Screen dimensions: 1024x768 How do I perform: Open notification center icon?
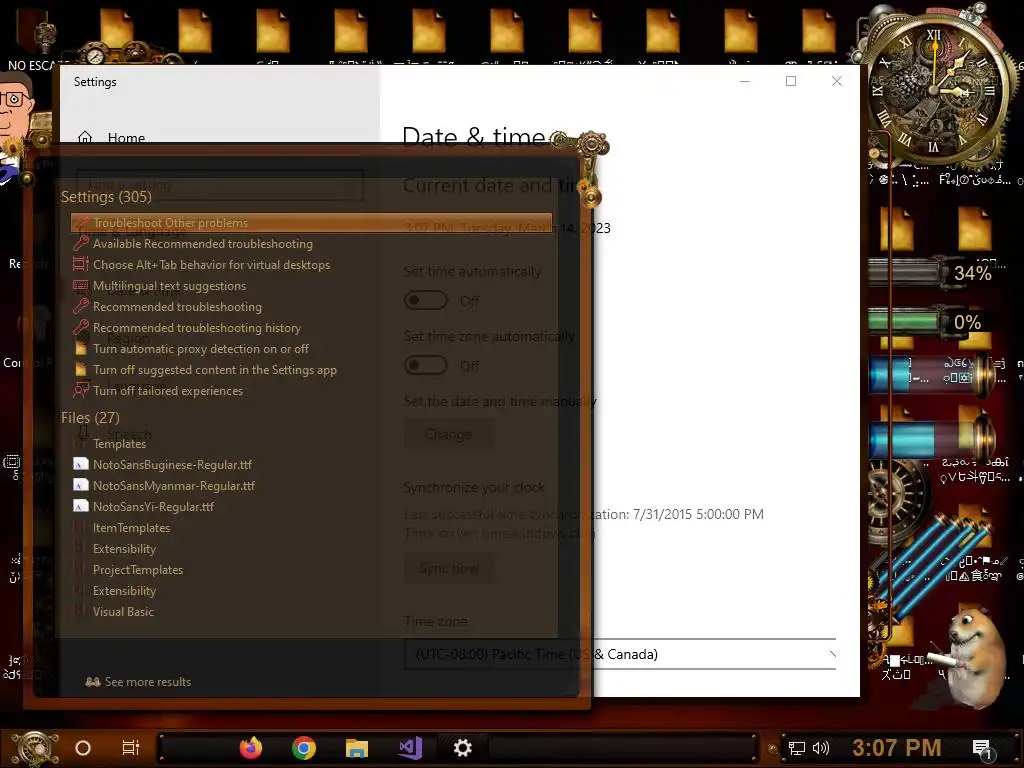coord(982,749)
